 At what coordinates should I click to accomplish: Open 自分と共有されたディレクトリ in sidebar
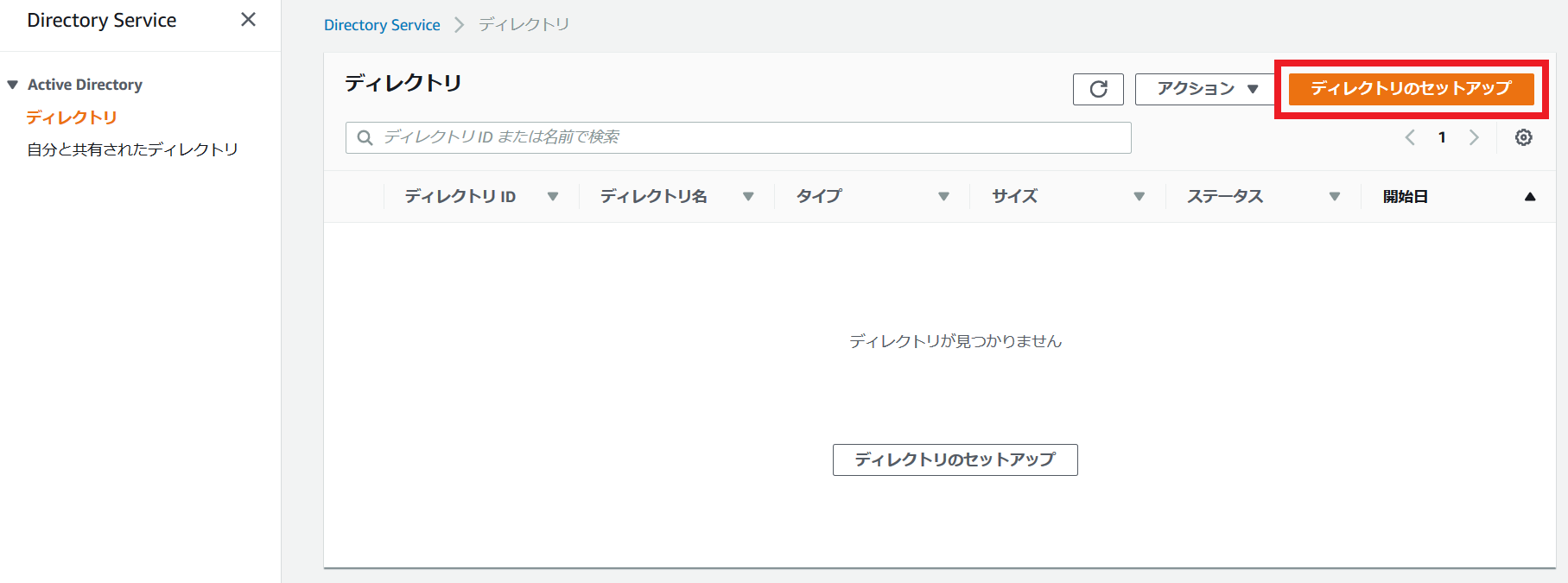132,149
